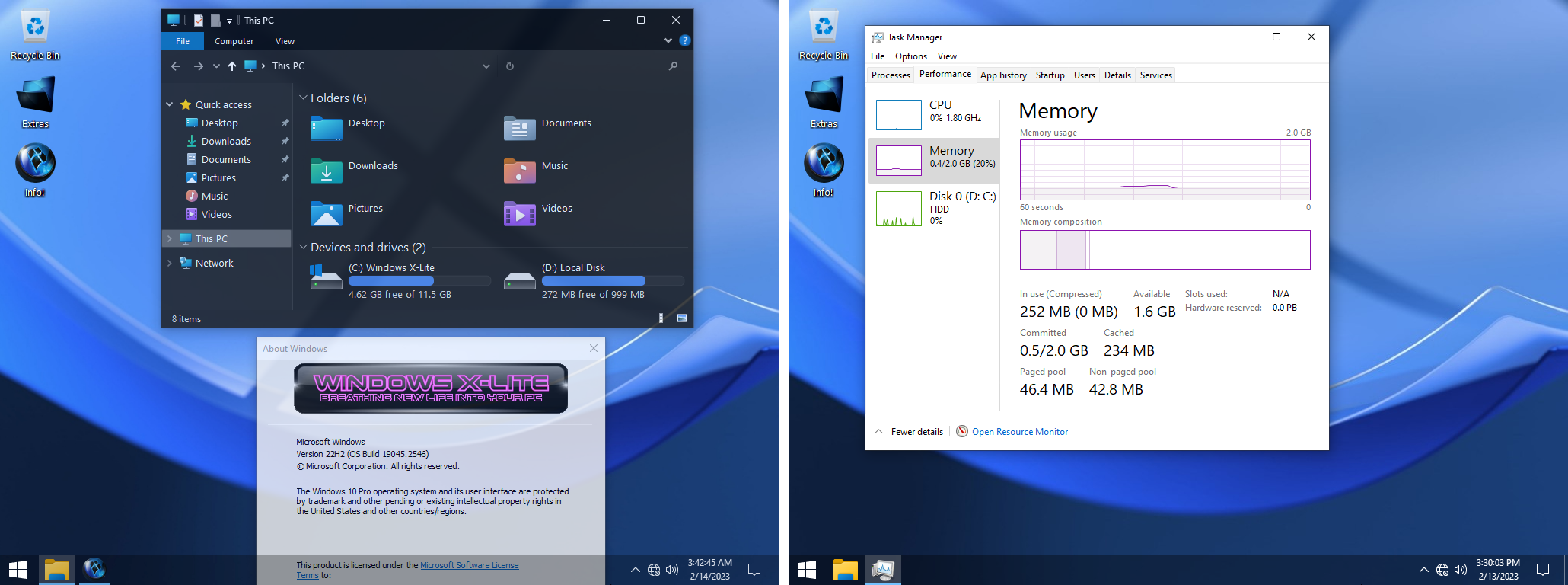Click network globe icon next to 3:30:03 PM clock

coord(1442,570)
